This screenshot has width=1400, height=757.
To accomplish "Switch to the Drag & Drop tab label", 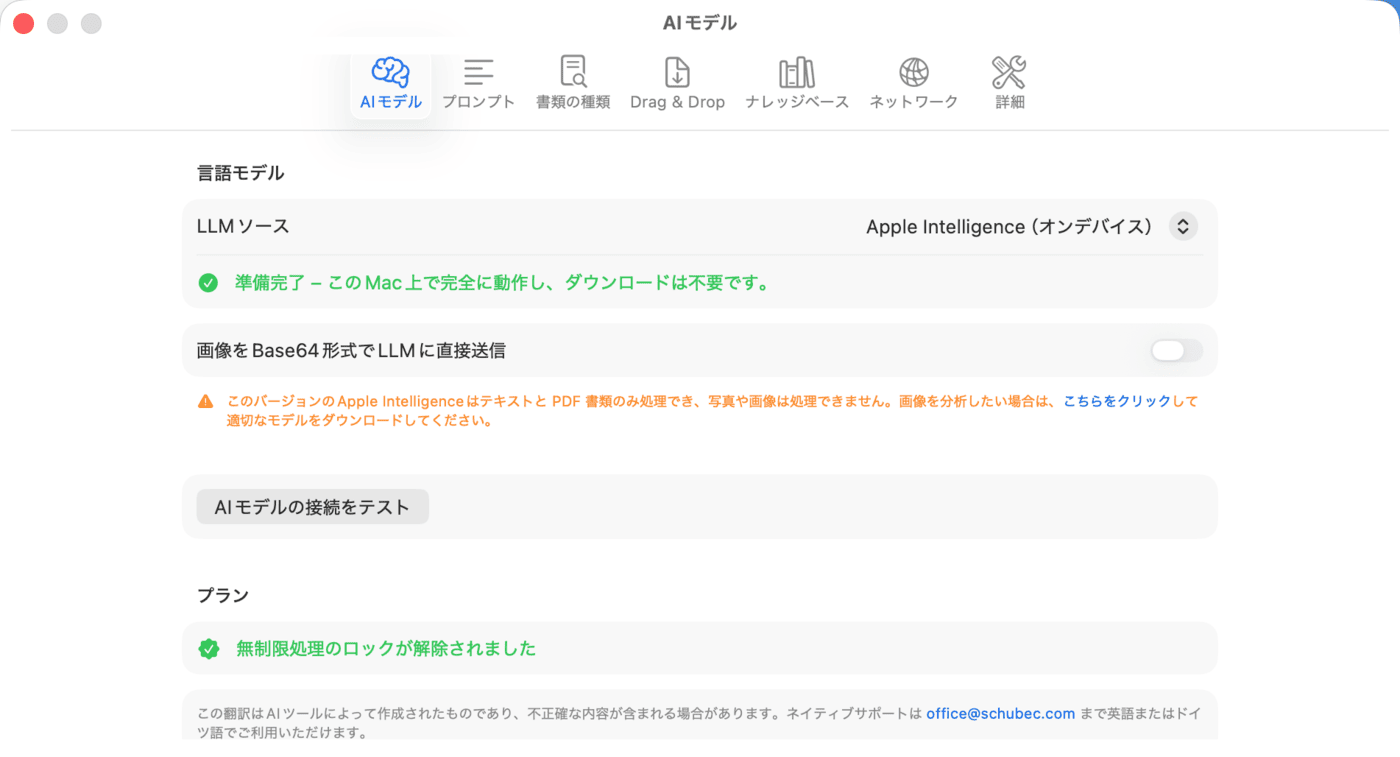I will tap(677, 102).
